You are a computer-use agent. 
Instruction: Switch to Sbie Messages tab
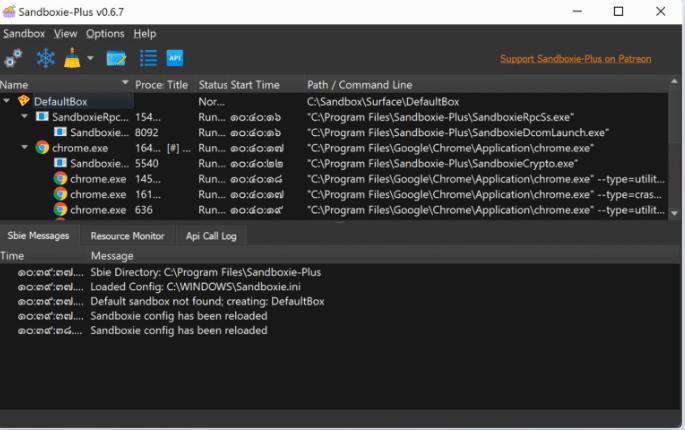(38, 236)
